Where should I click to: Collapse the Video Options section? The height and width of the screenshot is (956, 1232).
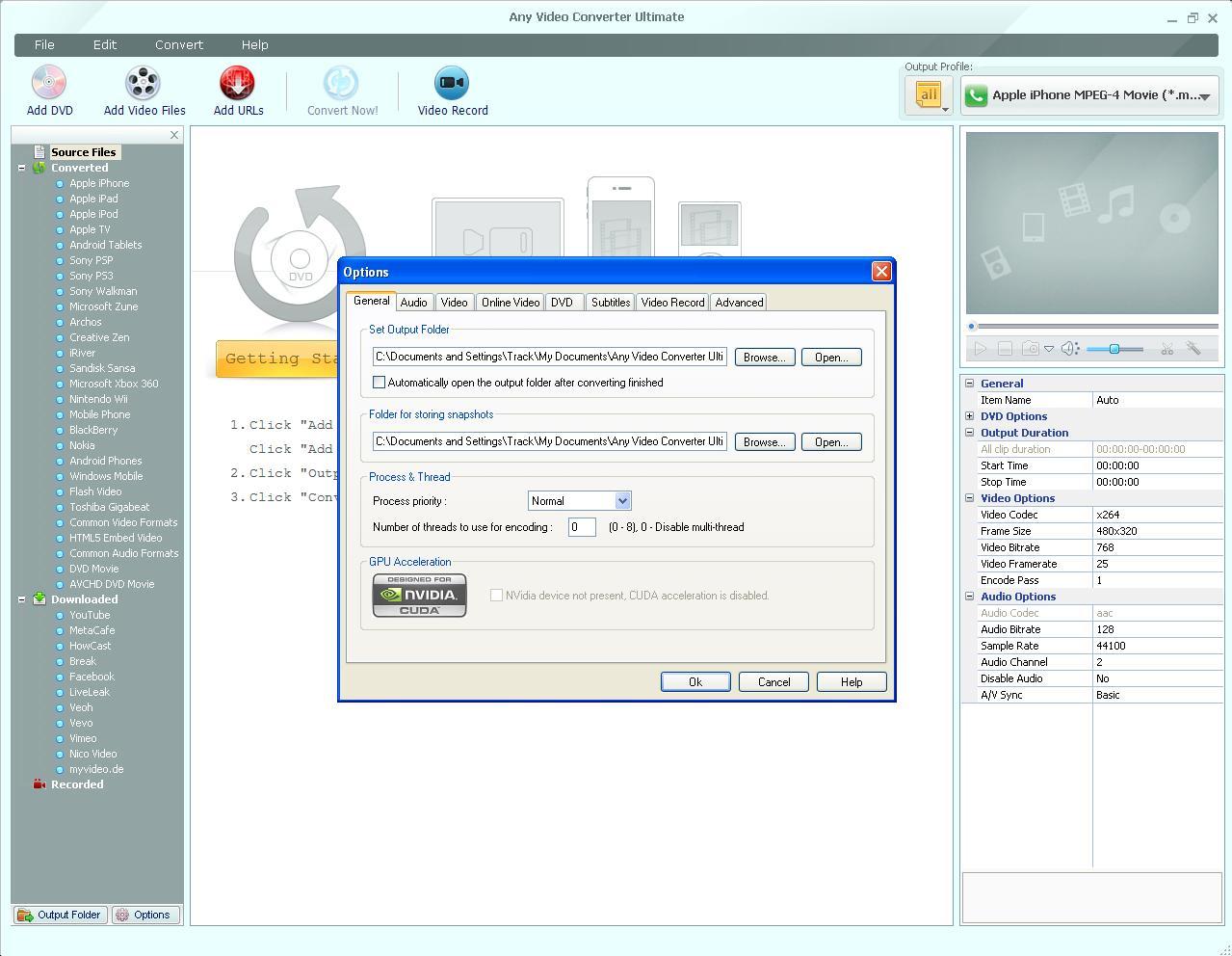(x=970, y=498)
